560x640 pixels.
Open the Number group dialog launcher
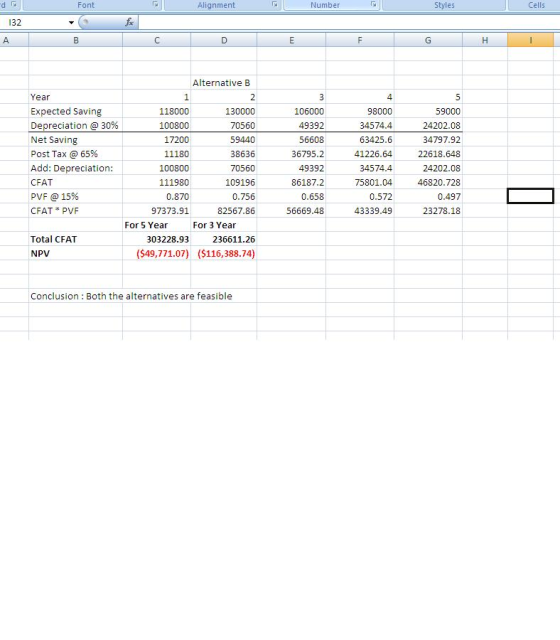tap(373, 4)
